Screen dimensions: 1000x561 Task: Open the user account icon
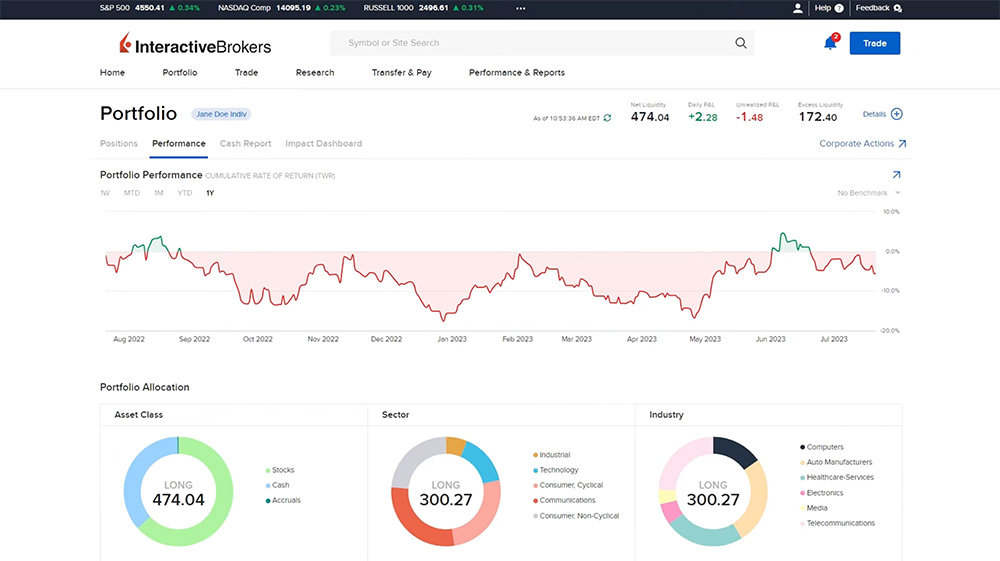click(798, 8)
